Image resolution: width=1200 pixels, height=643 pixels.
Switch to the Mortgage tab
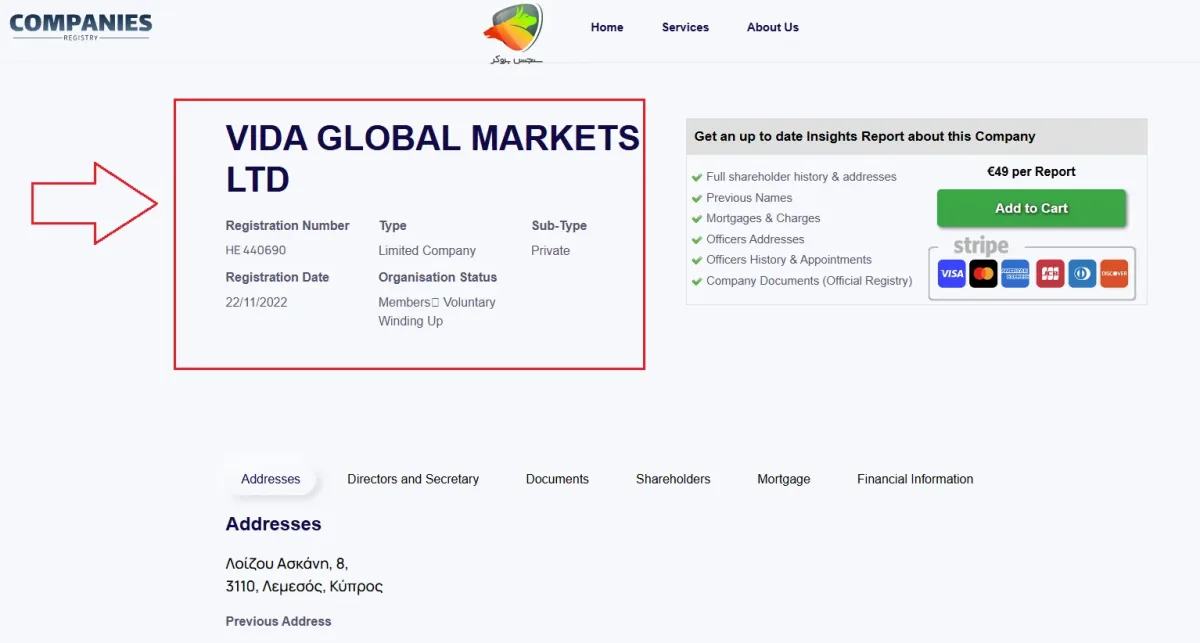784,479
